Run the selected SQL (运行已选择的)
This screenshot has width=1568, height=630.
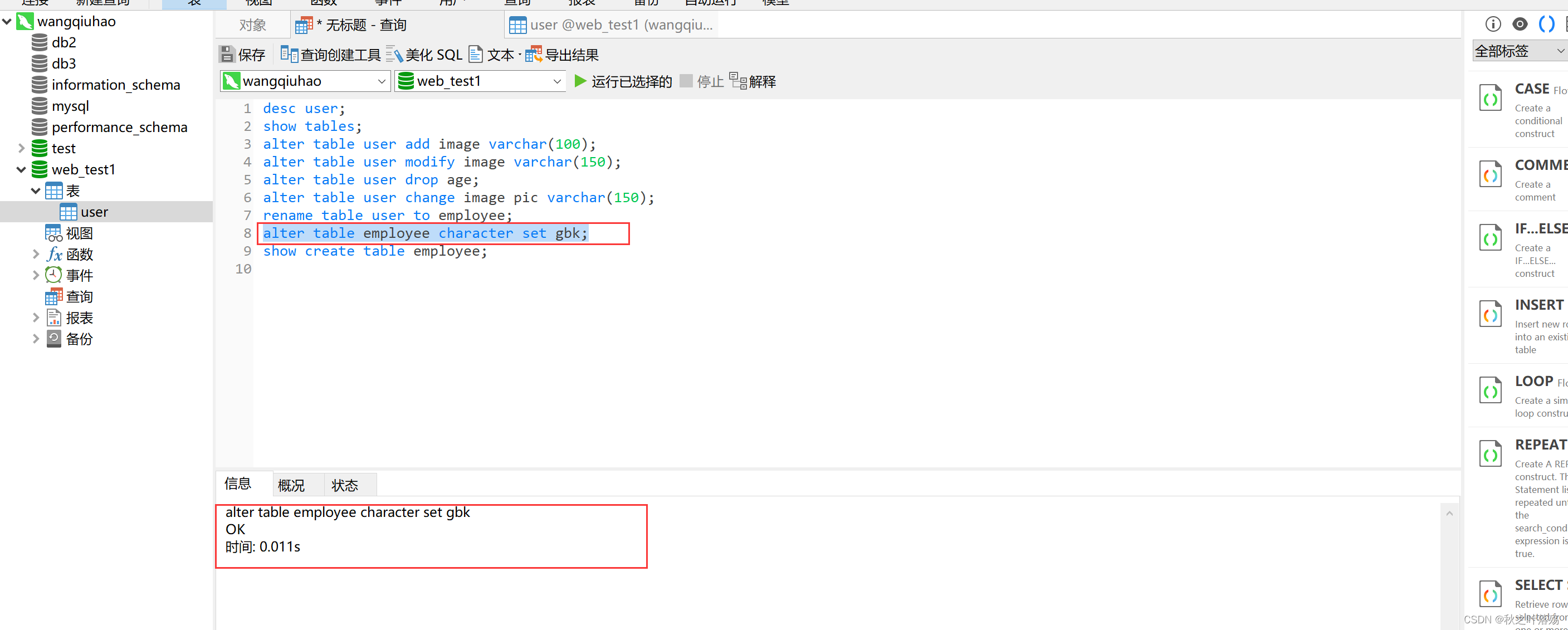coord(623,81)
